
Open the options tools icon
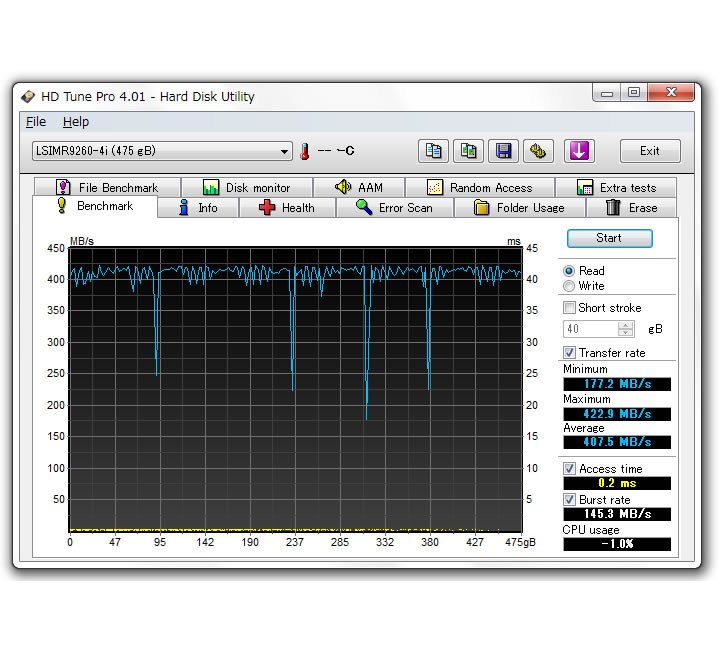click(x=539, y=151)
